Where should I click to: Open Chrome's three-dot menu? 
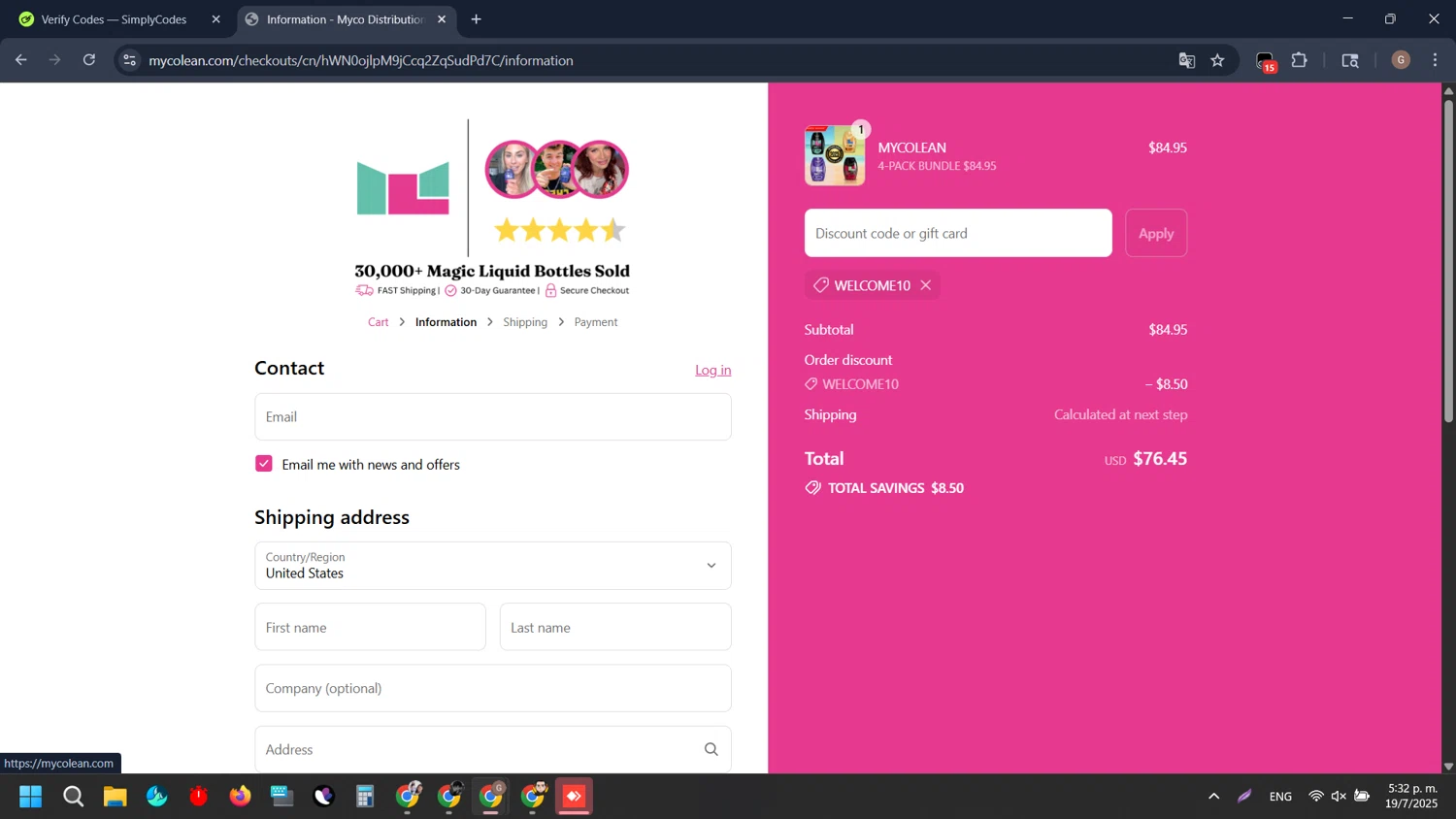click(x=1435, y=60)
